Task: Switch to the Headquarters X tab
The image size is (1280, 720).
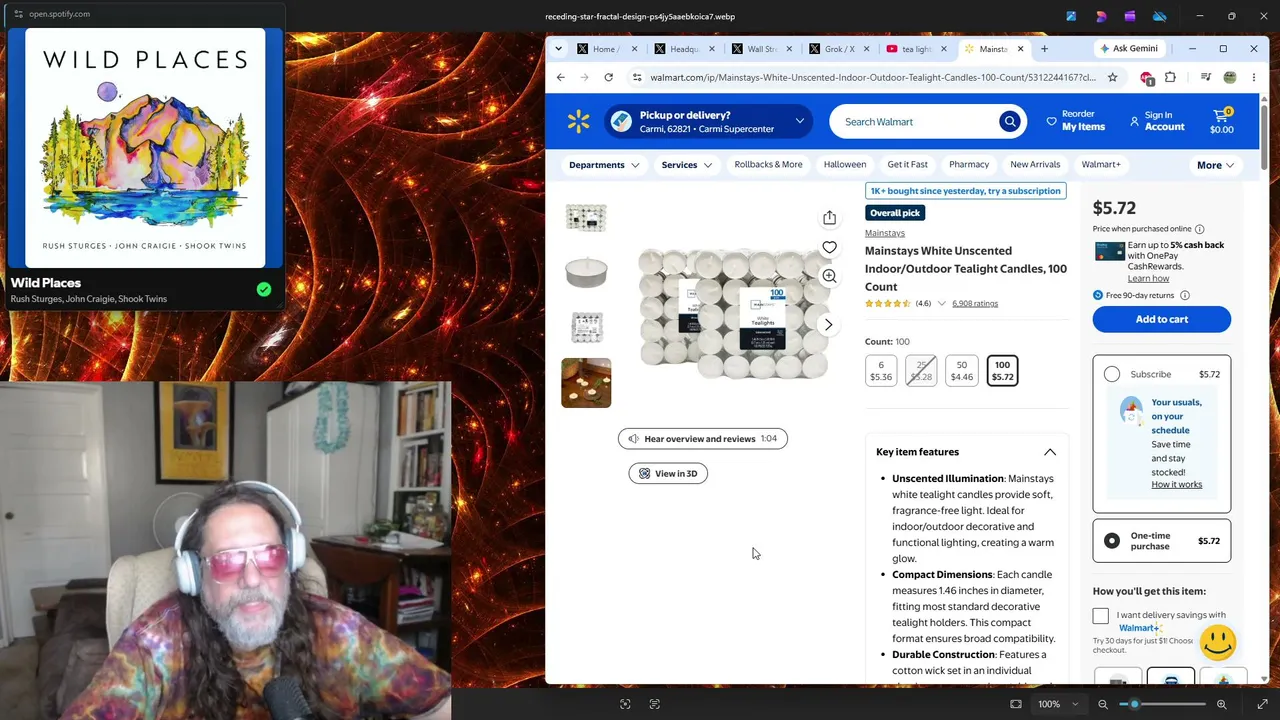Action: [x=685, y=48]
